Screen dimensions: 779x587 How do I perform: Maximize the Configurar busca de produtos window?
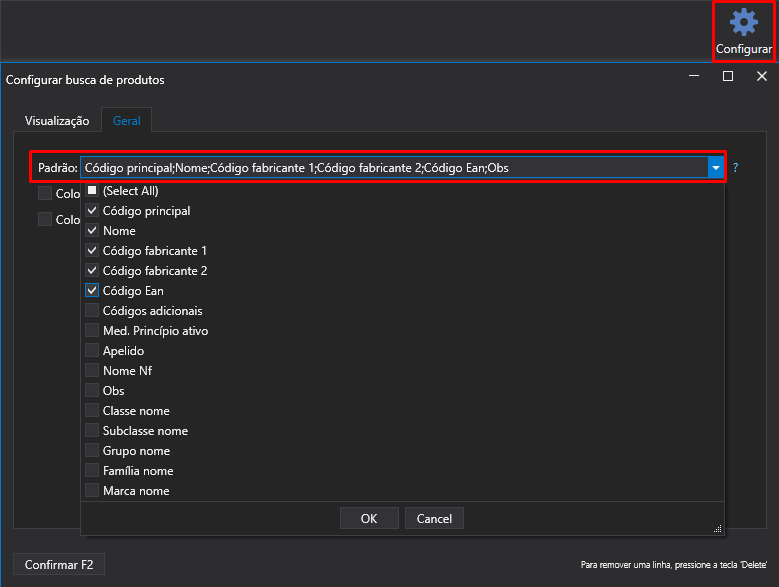coord(728,76)
